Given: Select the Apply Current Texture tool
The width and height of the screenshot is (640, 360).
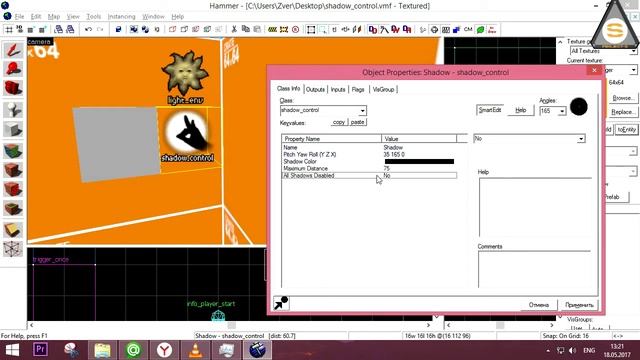Looking at the screenshot, I should tap(13, 170).
